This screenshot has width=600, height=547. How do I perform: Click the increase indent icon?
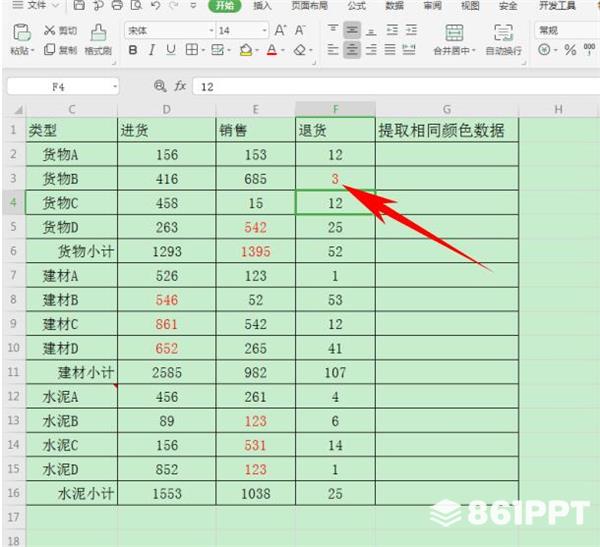point(411,30)
